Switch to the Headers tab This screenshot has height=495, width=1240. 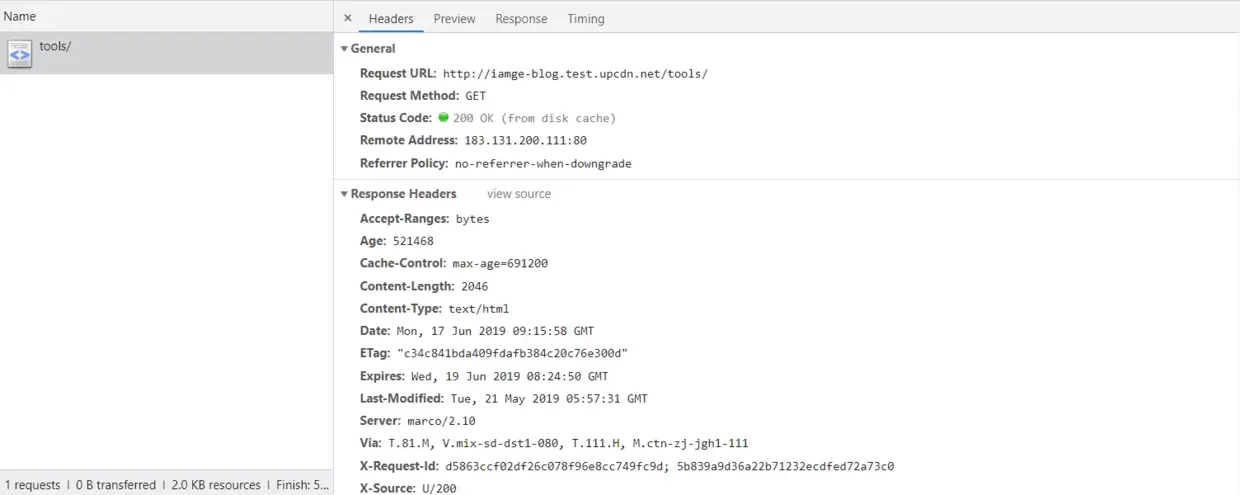tap(390, 19)
